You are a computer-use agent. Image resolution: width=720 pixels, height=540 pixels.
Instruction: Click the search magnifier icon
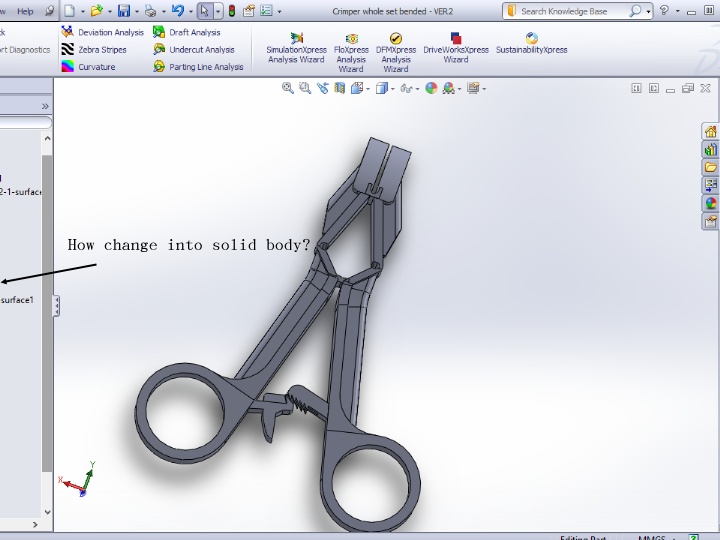tap(635, 11)
